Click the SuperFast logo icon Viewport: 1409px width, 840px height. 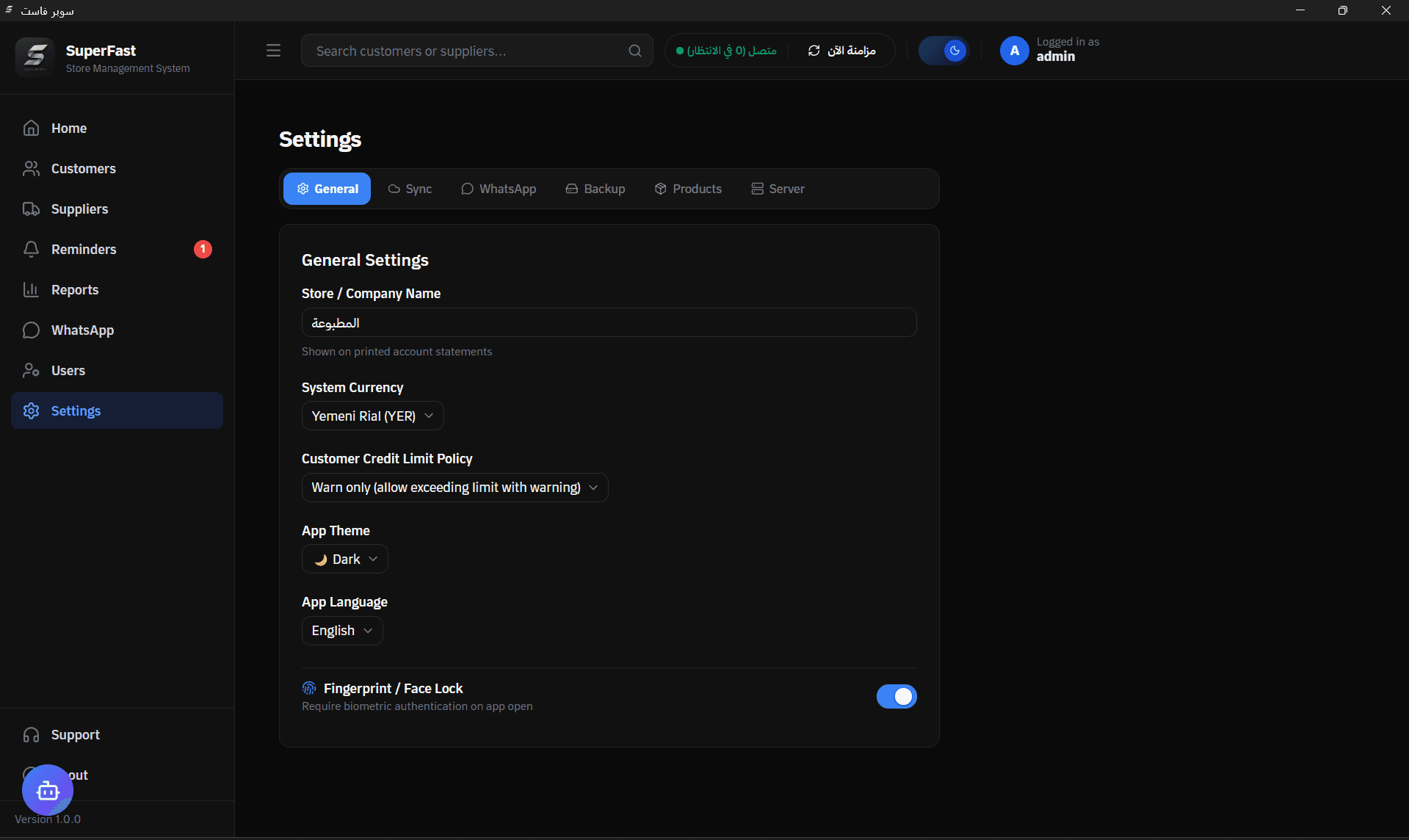35,57
